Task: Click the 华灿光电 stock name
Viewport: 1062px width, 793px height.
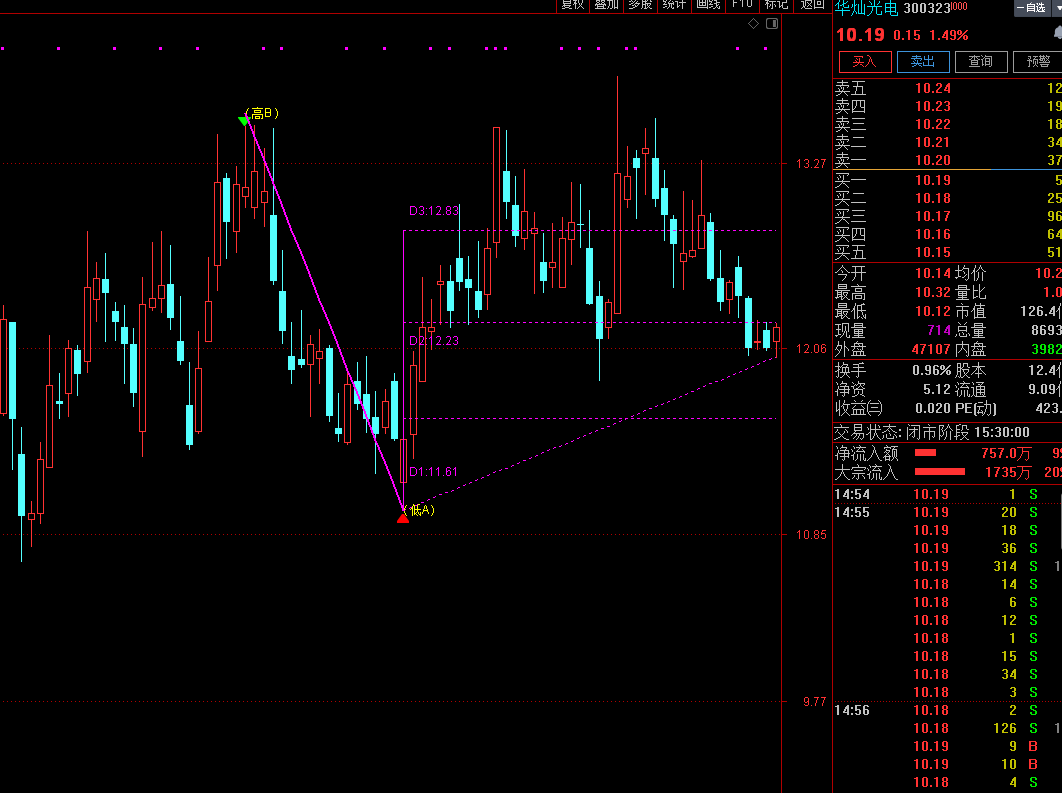Action: pos(866,8)
